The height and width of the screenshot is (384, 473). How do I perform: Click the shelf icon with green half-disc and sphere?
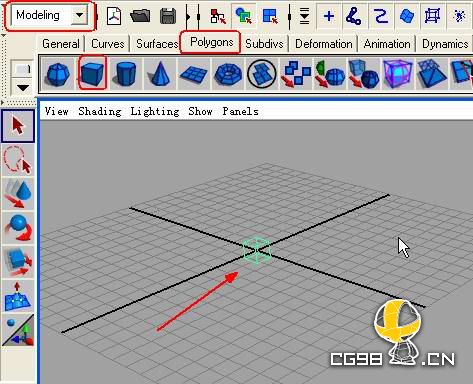point(330,74)
